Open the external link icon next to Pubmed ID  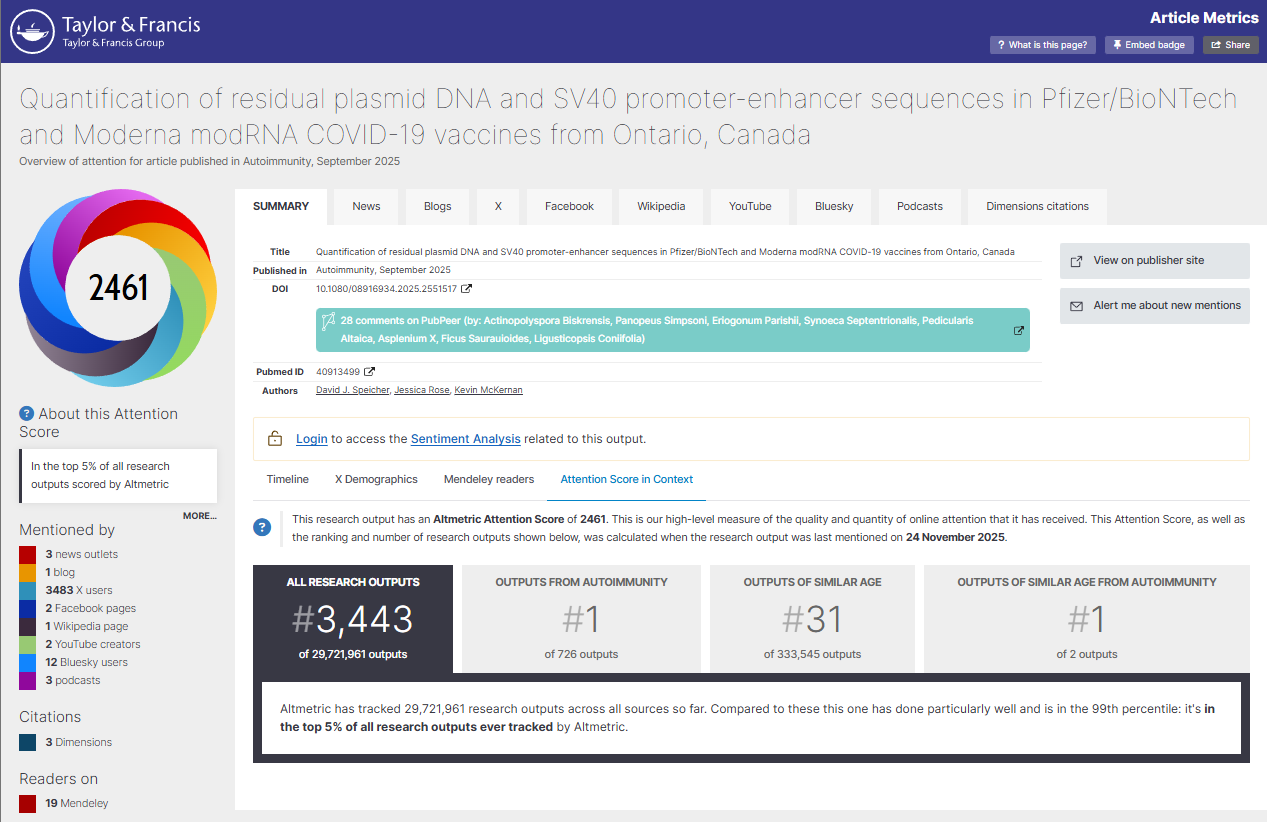(x=369, y=372)
